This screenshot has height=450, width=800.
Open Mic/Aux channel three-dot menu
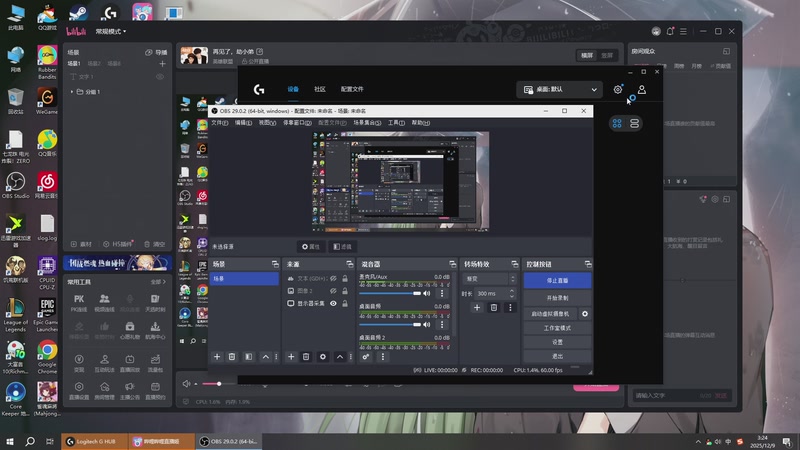(442, 293)
